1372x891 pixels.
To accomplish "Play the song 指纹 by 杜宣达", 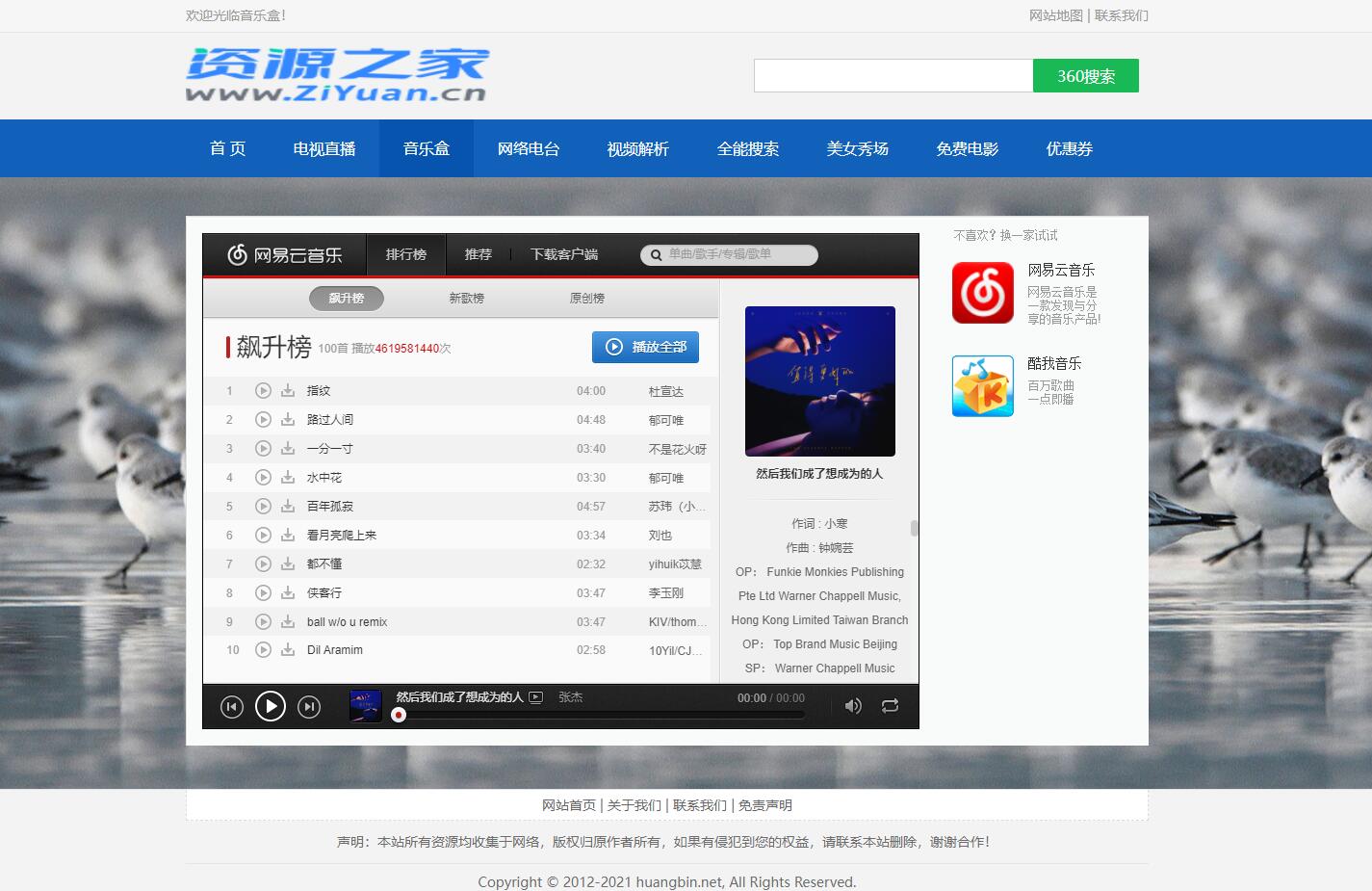I will click(263, 390).
